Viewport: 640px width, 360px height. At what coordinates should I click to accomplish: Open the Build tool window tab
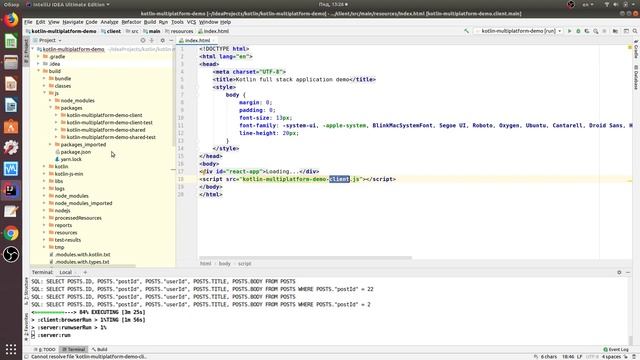pyautogui.click(x=99, y=349)
